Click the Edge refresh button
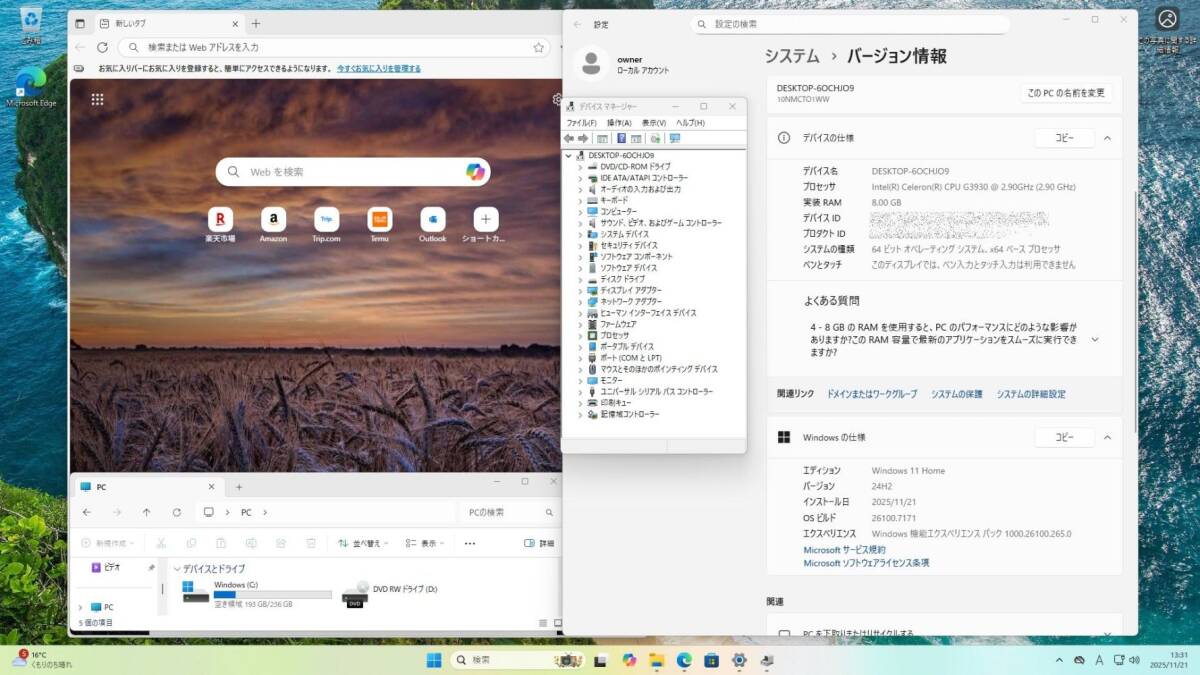 pyautogui.click(x=102, y=47)
